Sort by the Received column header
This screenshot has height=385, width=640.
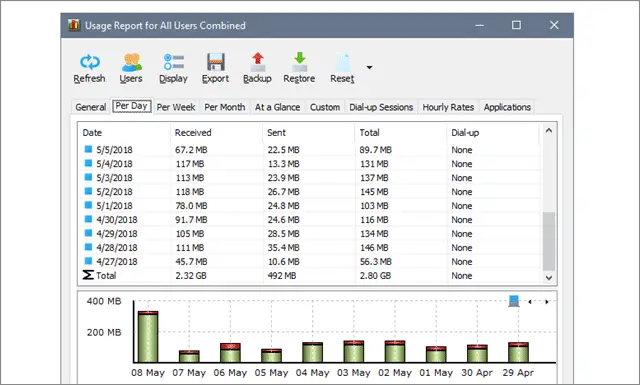pos(216,133)
